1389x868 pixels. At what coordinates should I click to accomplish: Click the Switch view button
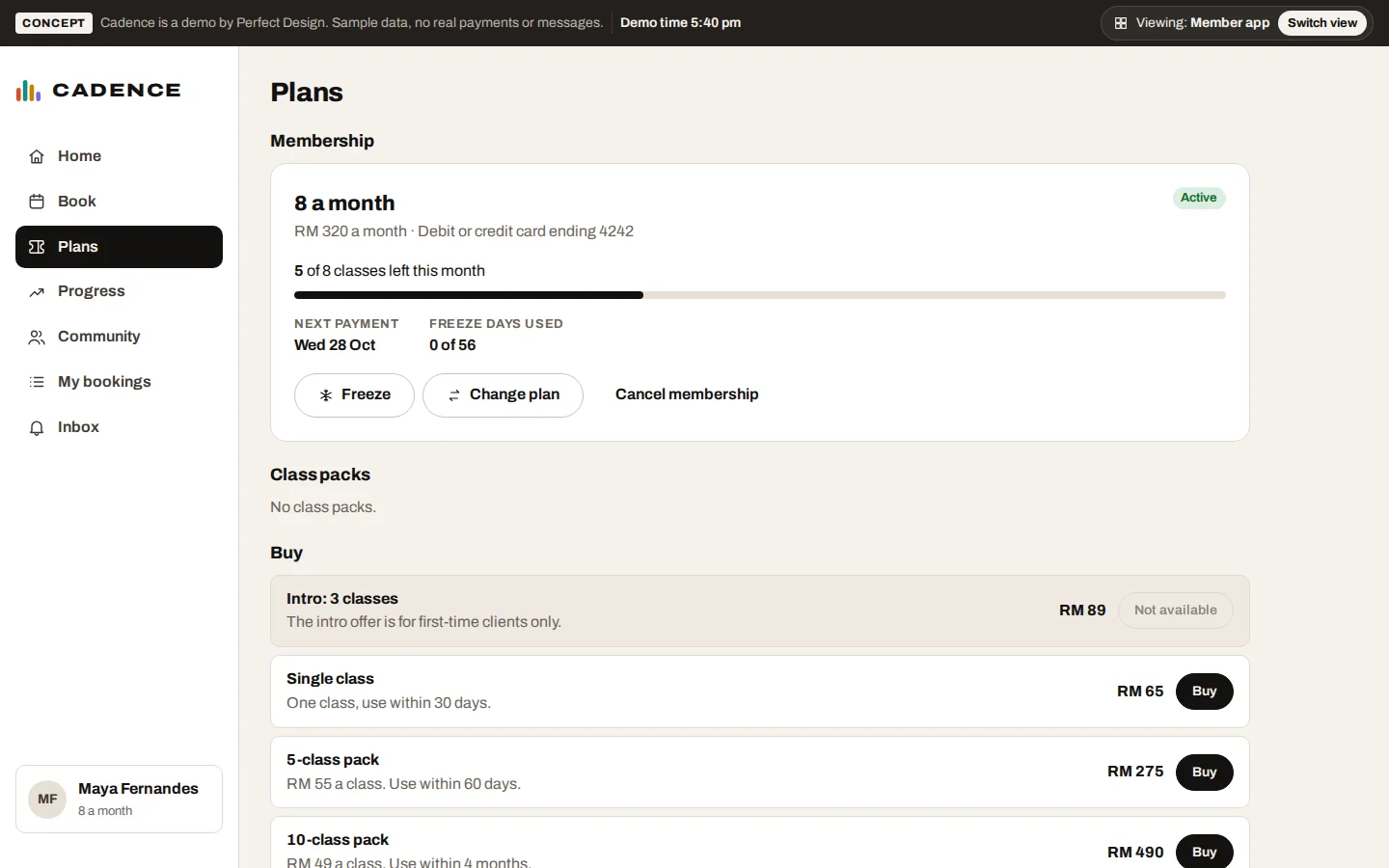click(x=1322, y=23)
